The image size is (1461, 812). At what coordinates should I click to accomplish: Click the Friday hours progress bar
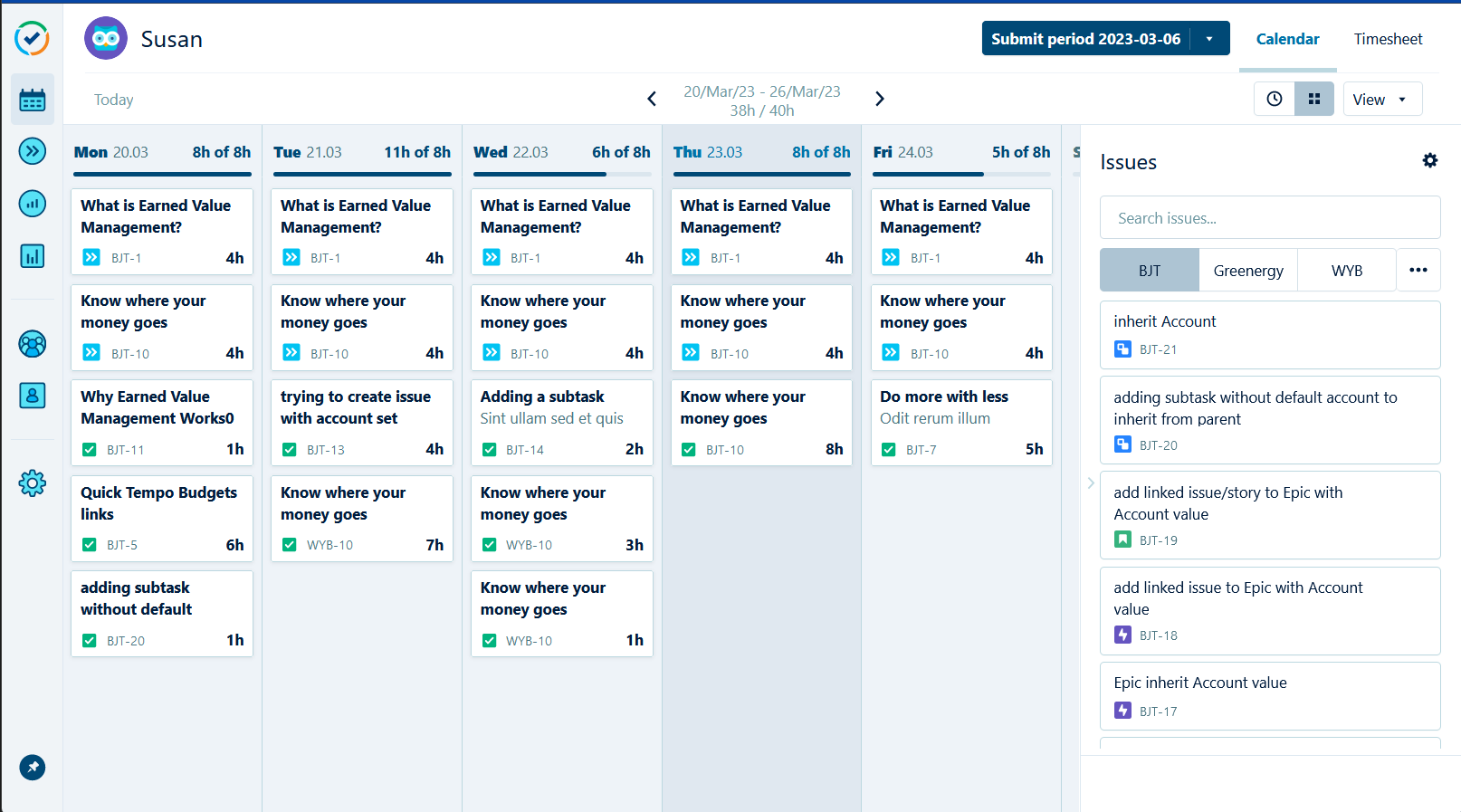pos(961,174)
